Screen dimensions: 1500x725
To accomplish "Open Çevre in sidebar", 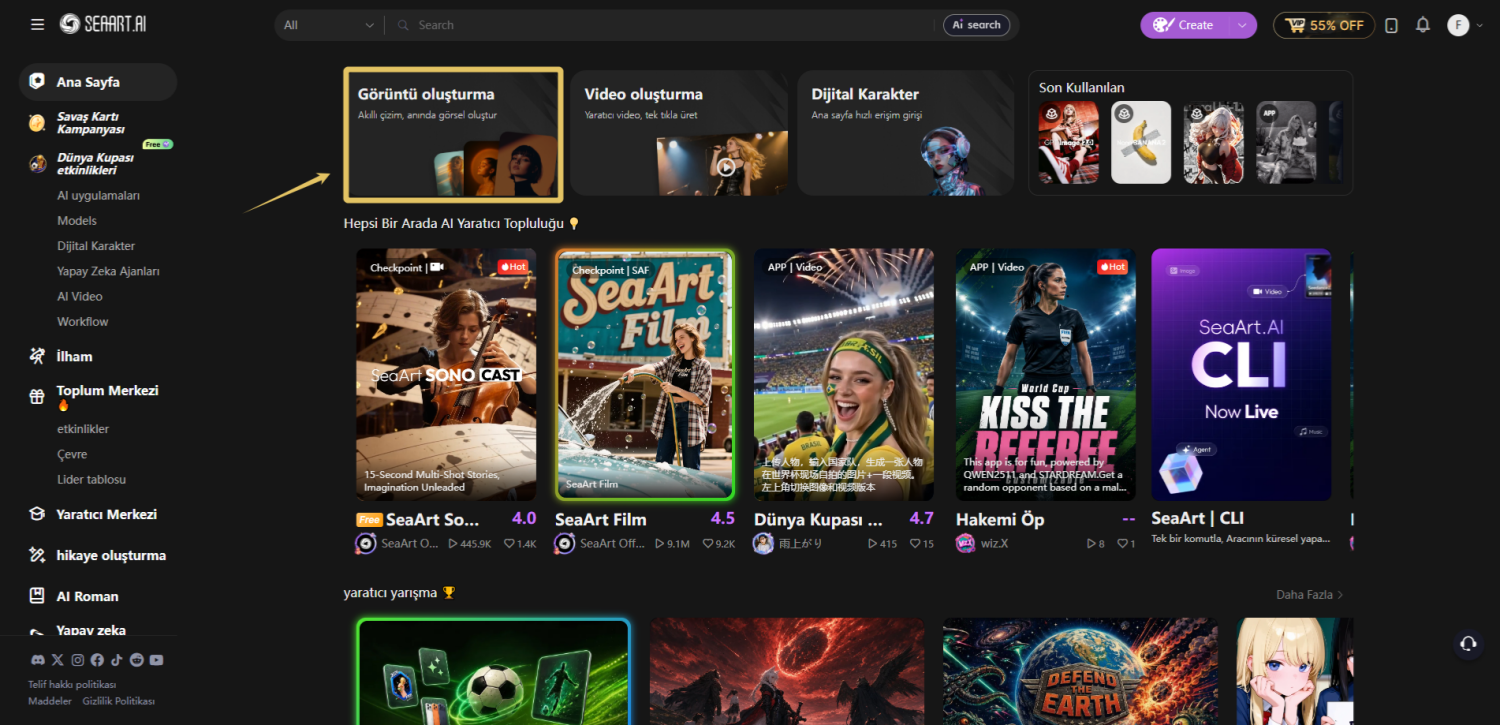I will click(72, 454).
